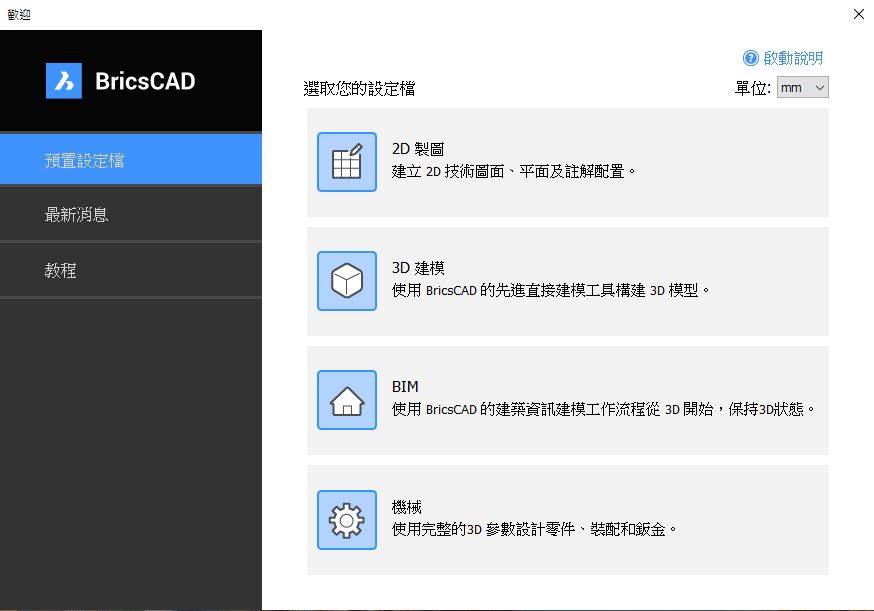Screen dimensions: 874x611
Task: Open the 啟動說明 help link
Action: [793, 58]
